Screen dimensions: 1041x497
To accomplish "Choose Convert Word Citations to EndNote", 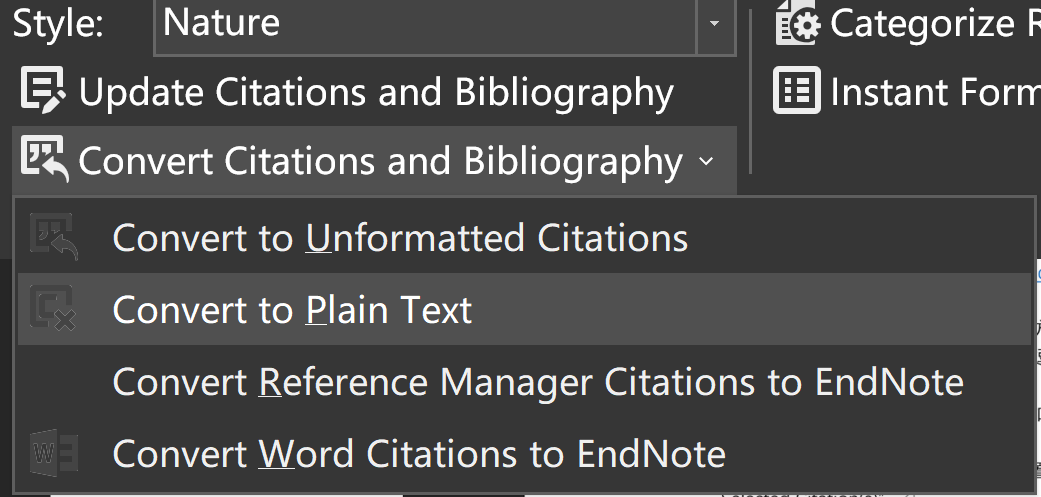I will [524, 454].
